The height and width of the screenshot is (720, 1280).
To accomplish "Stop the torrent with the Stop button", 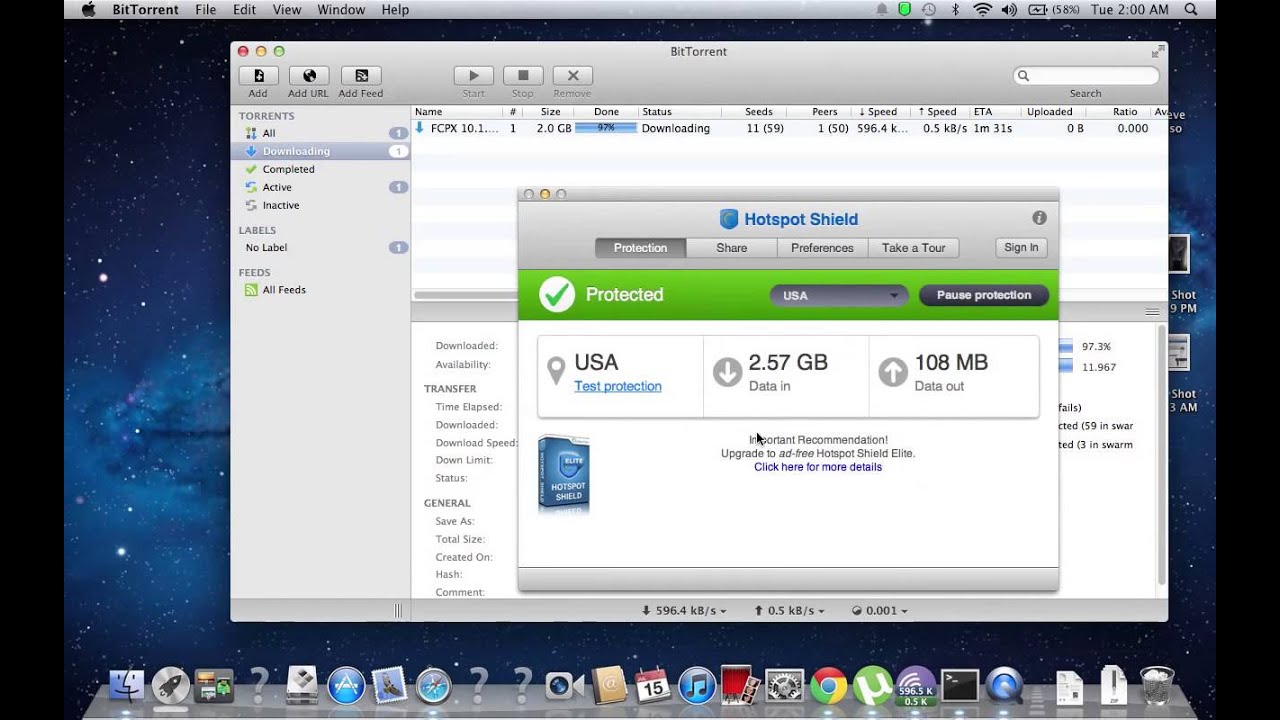I will point(523,76).
